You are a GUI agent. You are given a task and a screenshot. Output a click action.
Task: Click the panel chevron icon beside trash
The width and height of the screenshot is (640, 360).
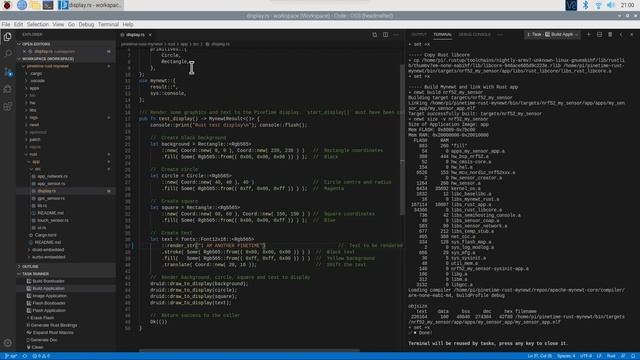coord(621,35)
